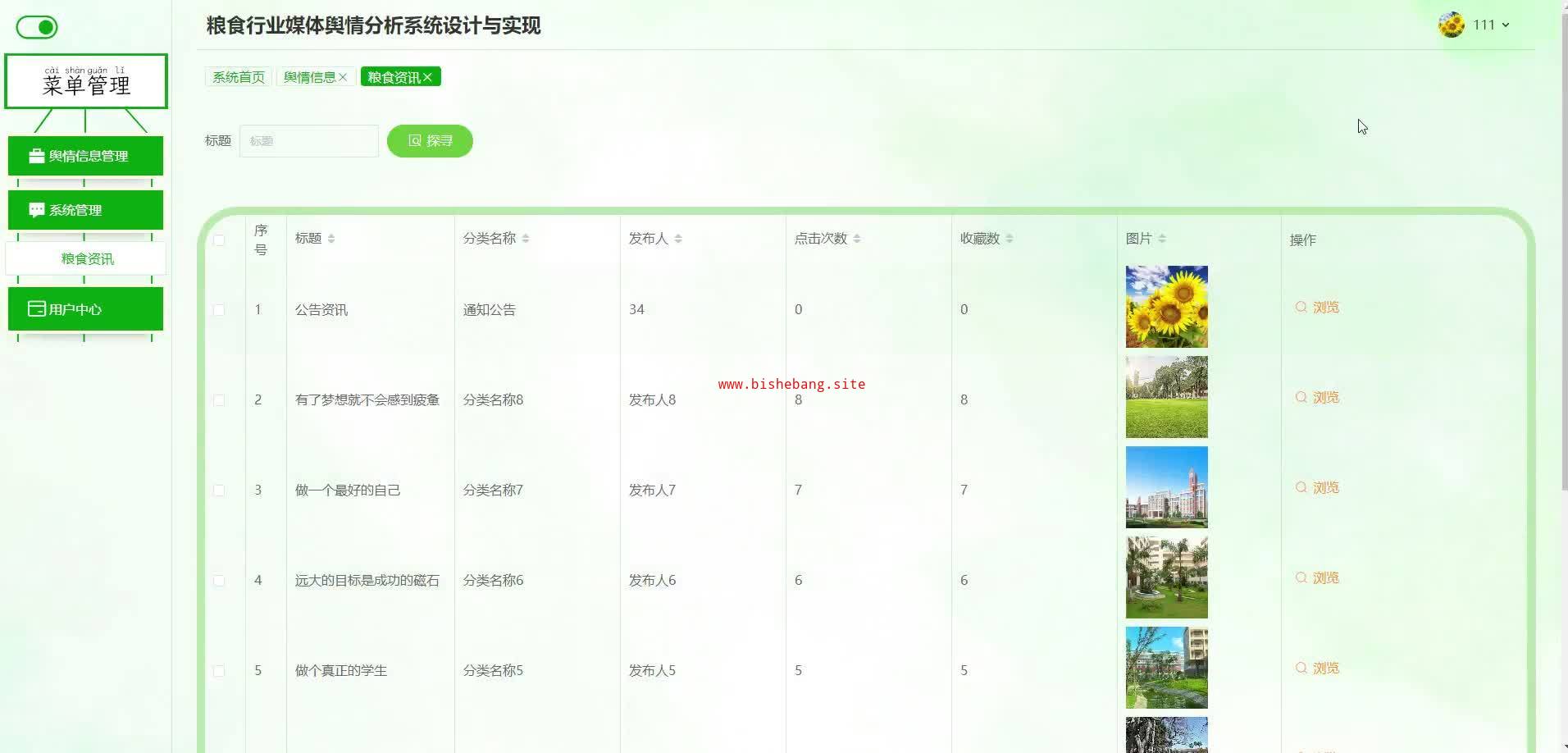Open the sunflower image in row 1
This screenshot has width=1568, height=753.
click(x=1167, y=307)
